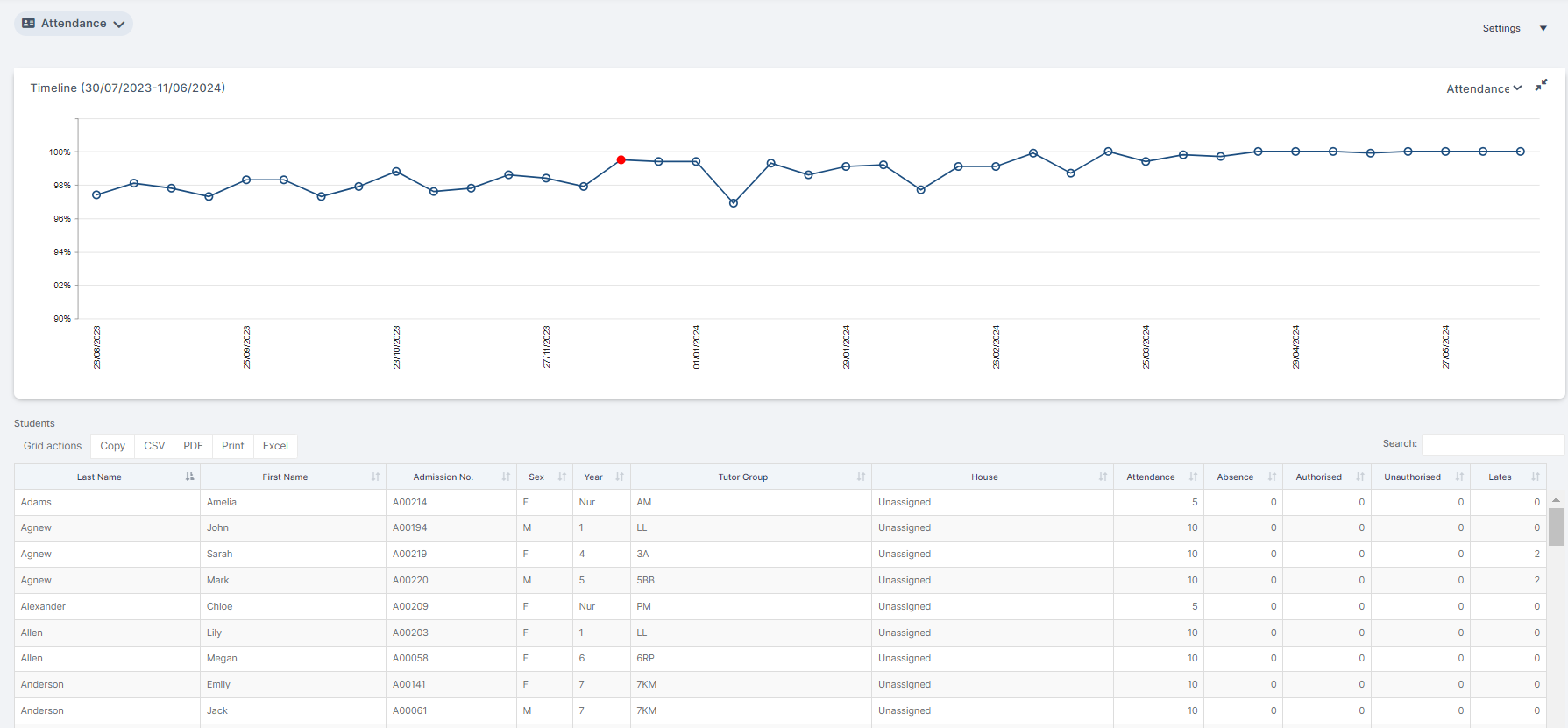Viewport: 1568px width, 728px height.
Task: Print the students grid
Action: point(232,446)
